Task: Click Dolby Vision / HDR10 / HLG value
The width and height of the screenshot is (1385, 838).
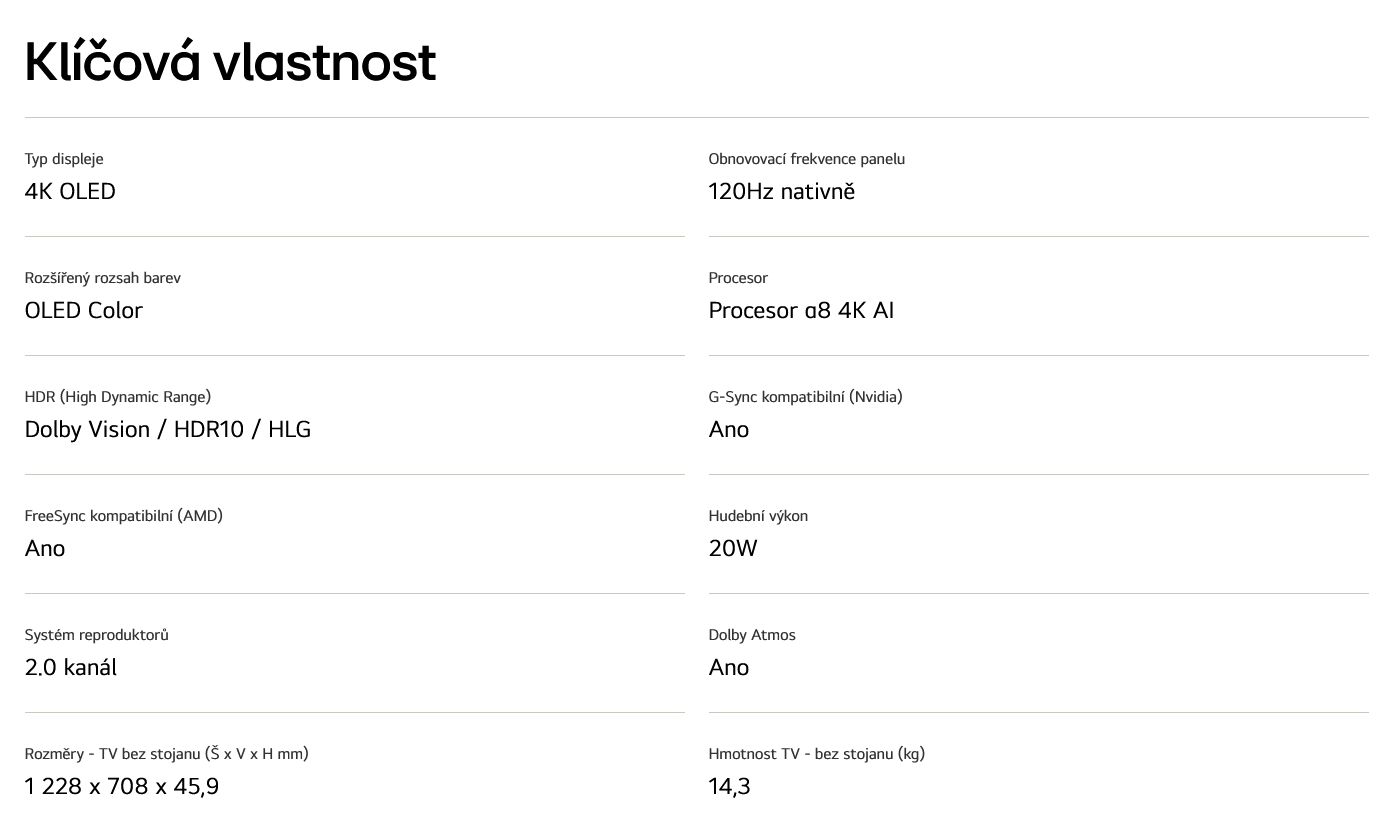Action: point(168,429)
